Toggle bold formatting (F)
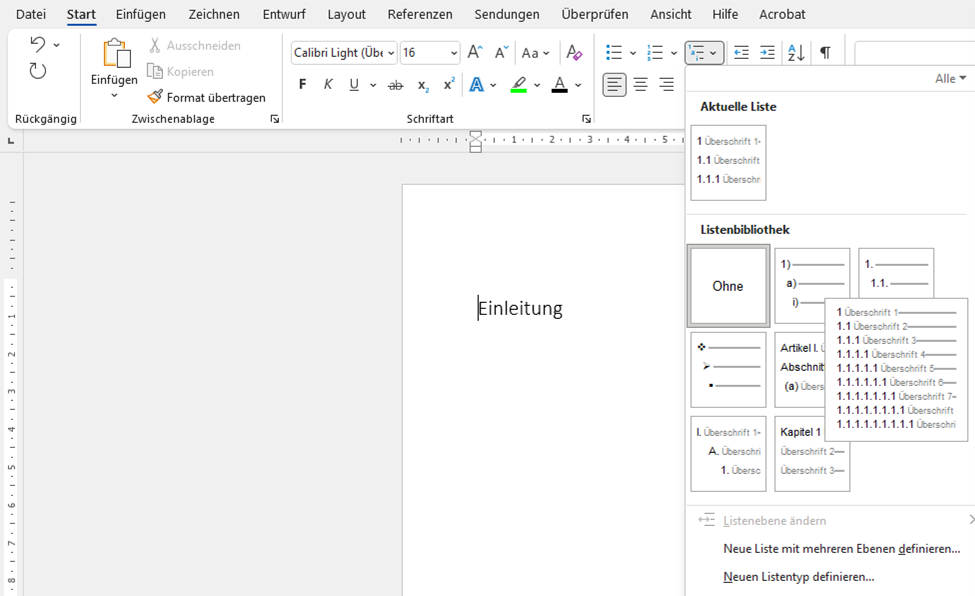This screenshot has width=975, height=596. tap(302, 85)
